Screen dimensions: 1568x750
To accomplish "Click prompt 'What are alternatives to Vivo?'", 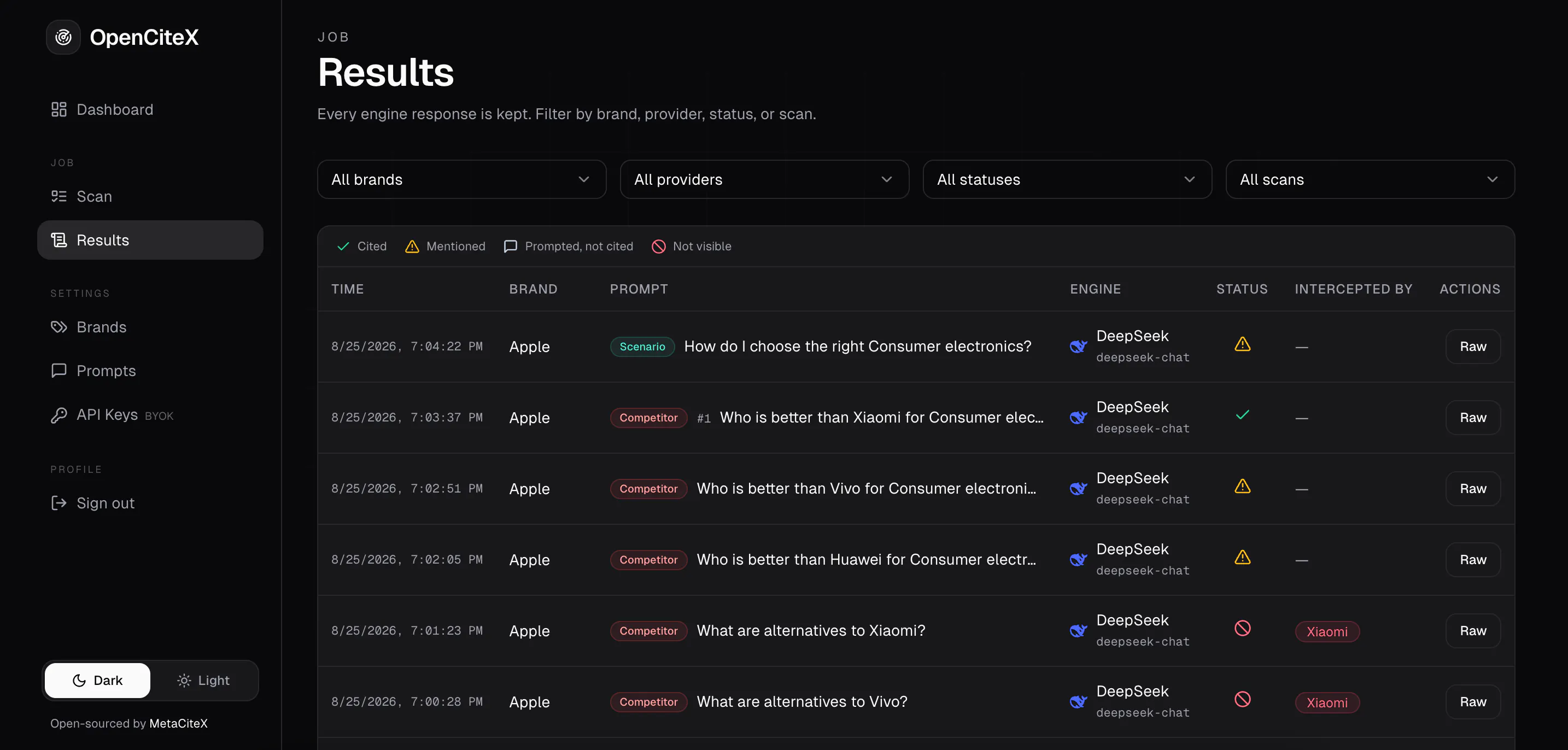I will coord(801,702).
